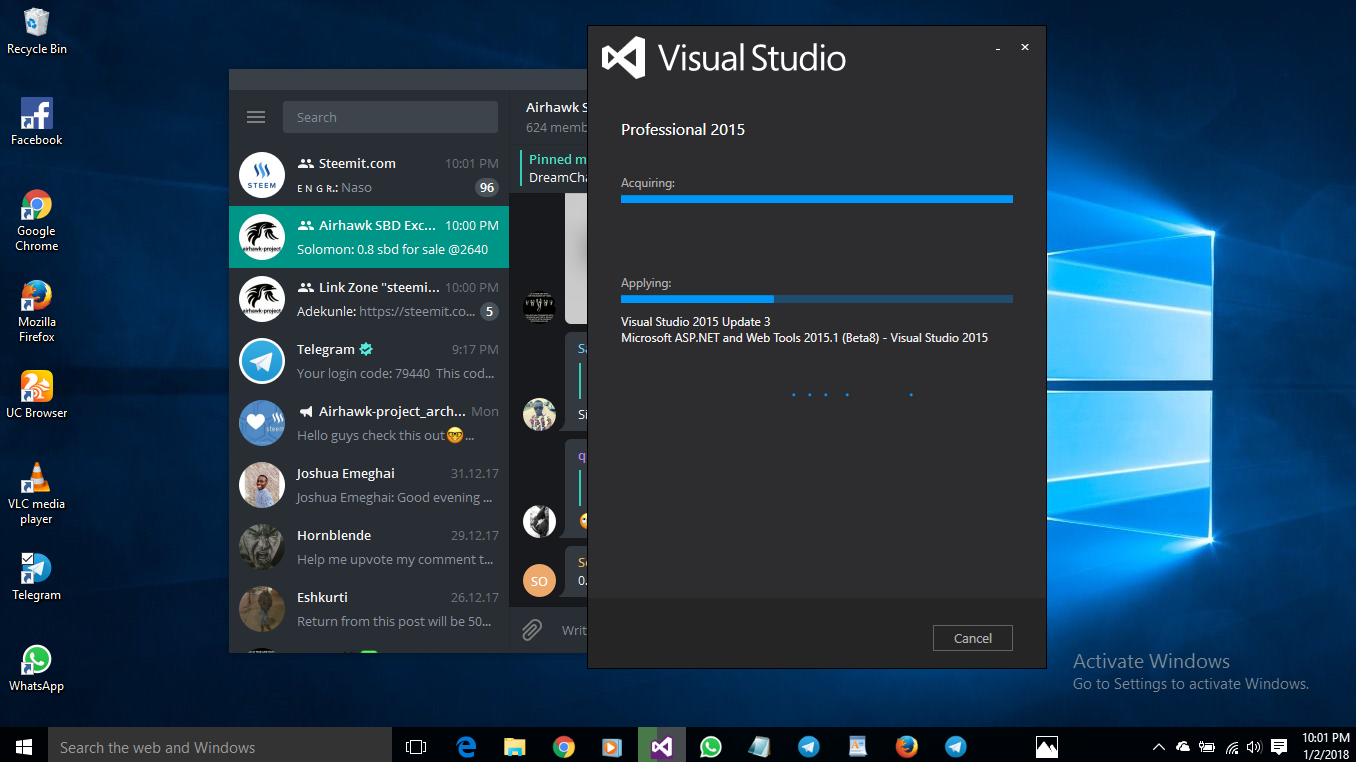Open Task View from the taskbar
Viewport: 1356px width, 762px height.
coord(416,746)
